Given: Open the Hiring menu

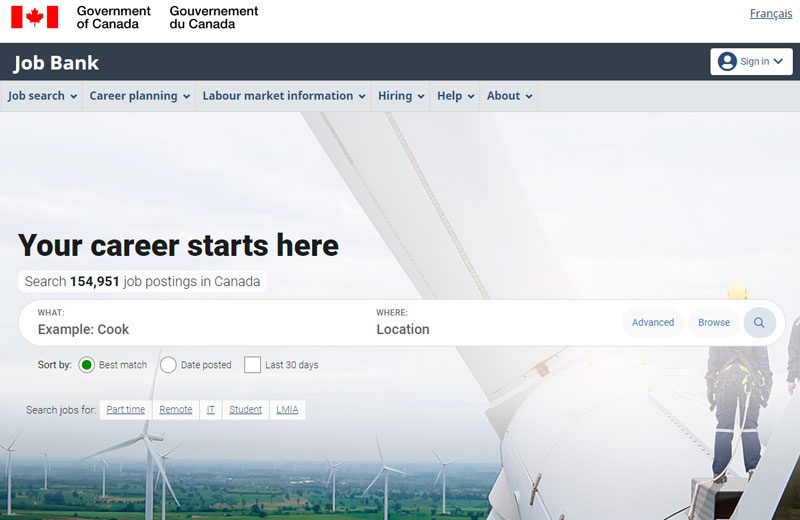Looking at the screenshot, I should pos(401,96).
